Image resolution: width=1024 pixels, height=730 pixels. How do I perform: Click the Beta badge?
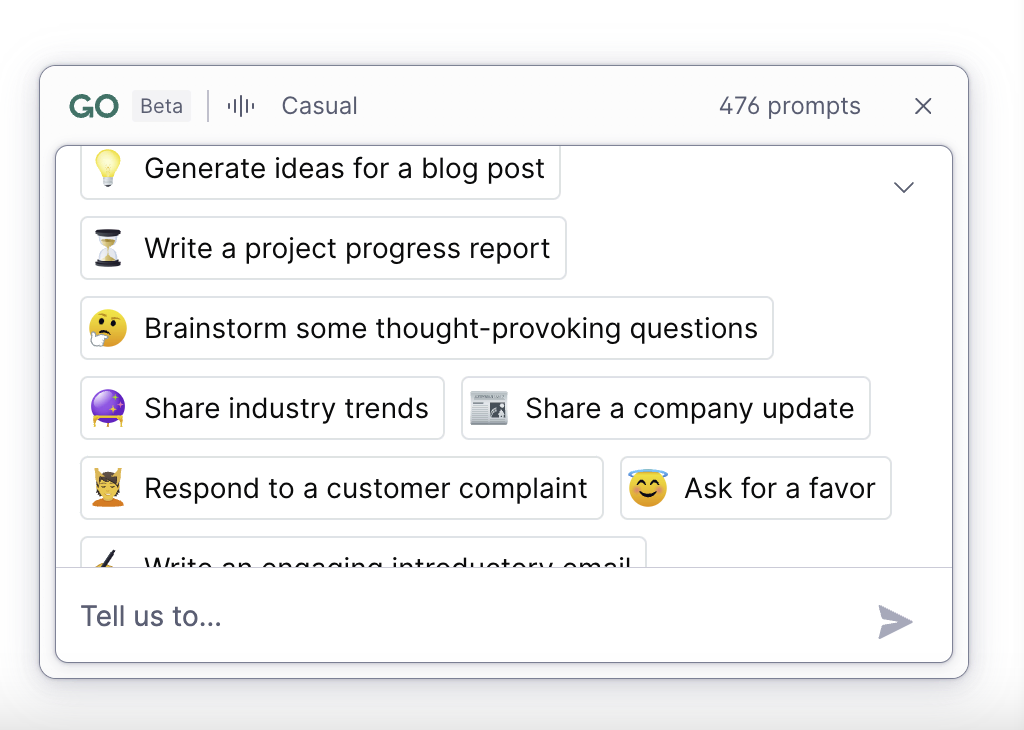click(x=161, y=106)
